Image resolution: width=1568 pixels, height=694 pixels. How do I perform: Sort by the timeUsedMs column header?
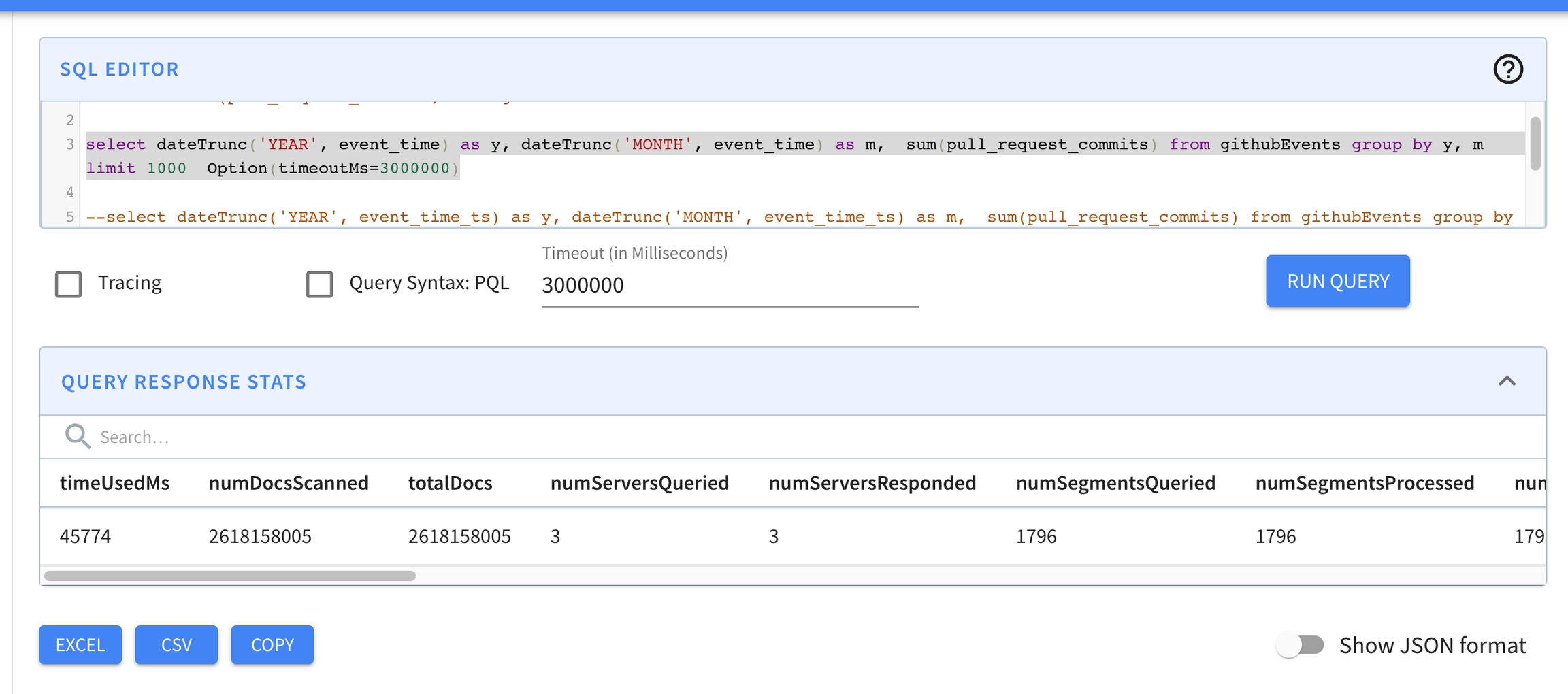pyautogui.click(x=114, y=483)
